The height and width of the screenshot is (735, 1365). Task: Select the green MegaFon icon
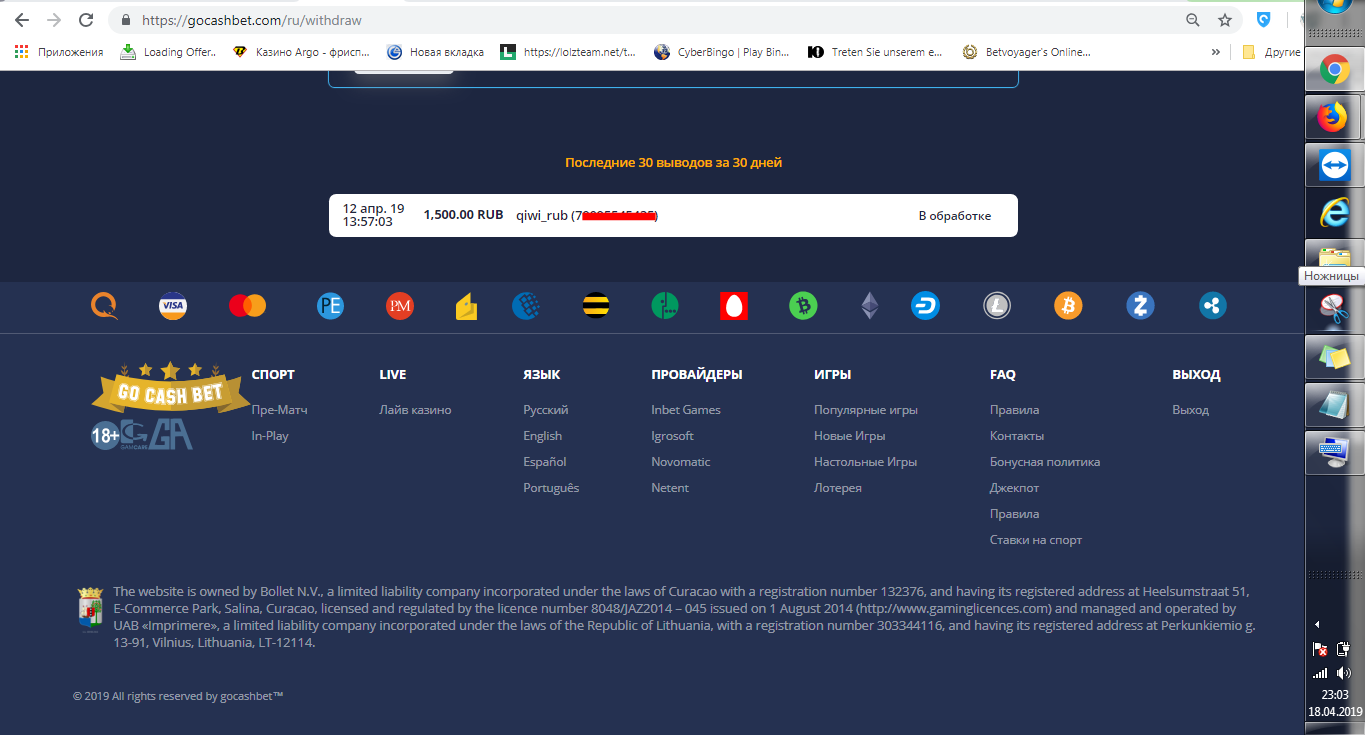click(x=665, y=306)
